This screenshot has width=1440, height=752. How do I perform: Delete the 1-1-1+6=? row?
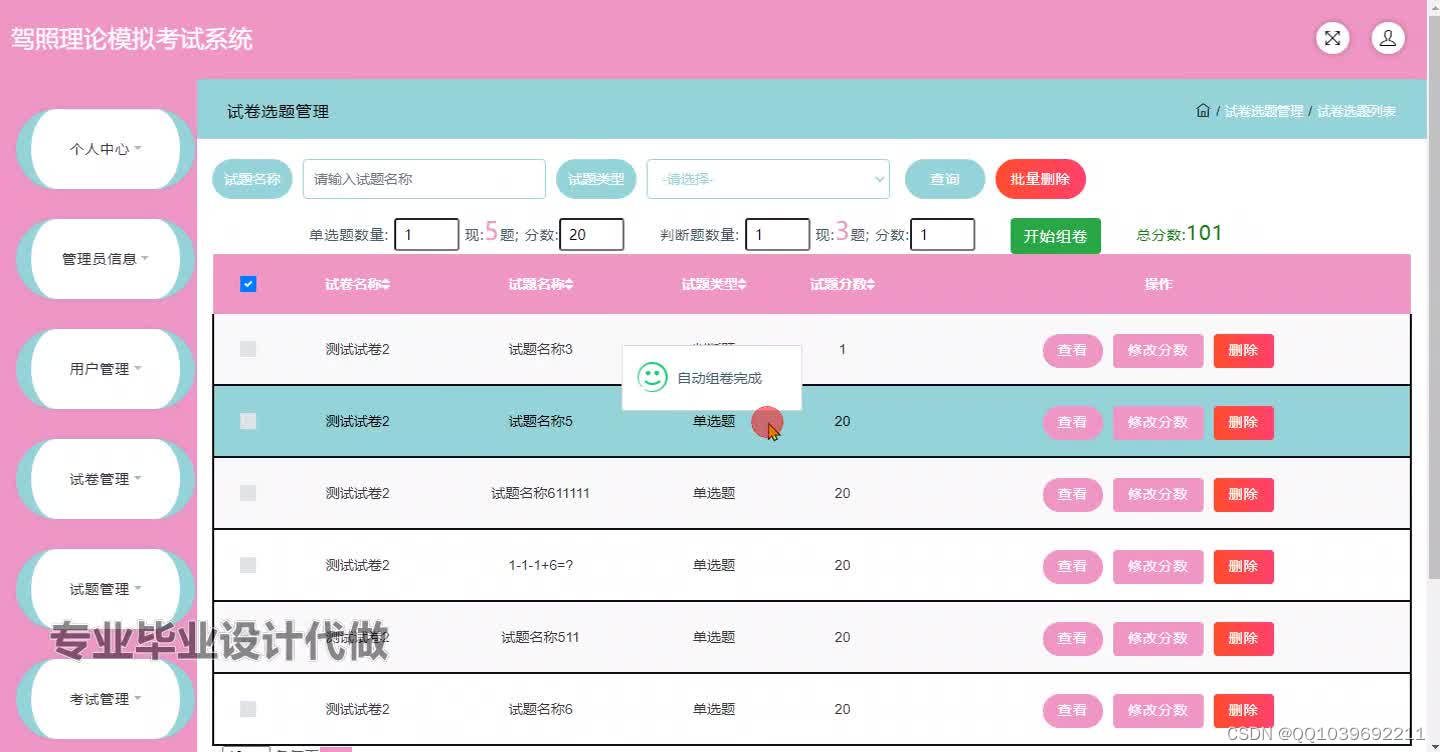coord(1243,567)
